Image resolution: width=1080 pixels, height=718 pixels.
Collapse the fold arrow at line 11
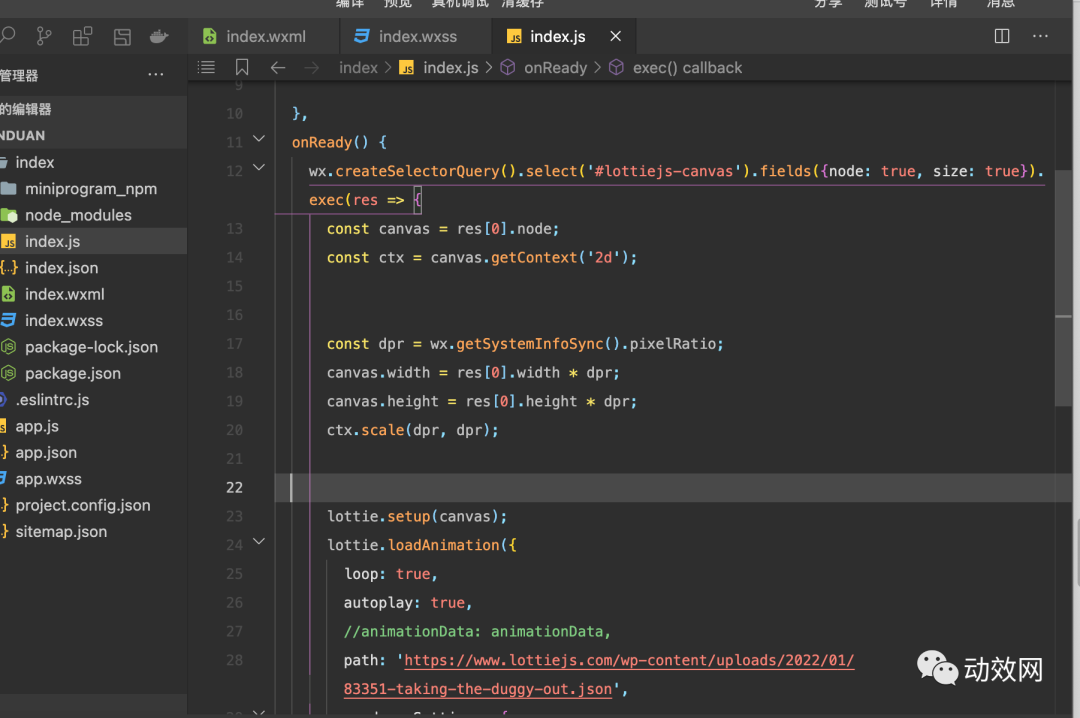(x=259, y=139)
